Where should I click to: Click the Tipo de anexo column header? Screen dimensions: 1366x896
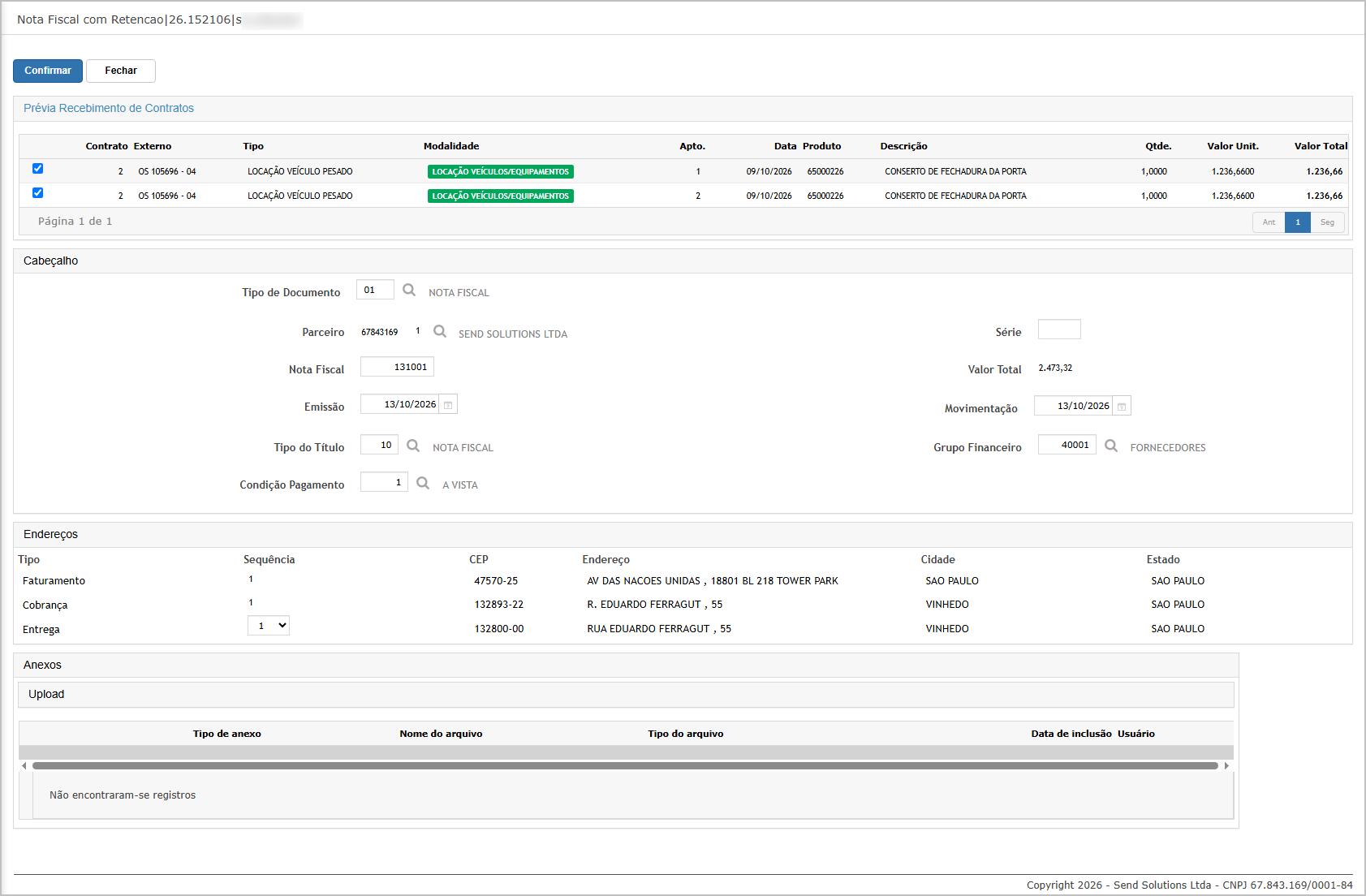coord(227,734)
